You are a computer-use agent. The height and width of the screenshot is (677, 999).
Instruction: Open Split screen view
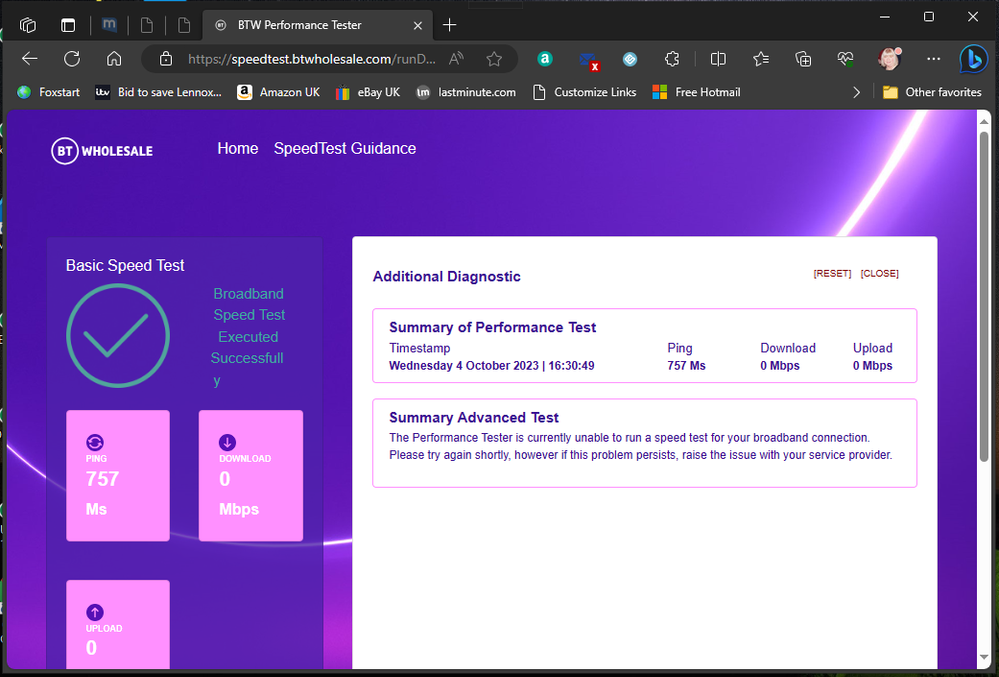tap(718, 60)
